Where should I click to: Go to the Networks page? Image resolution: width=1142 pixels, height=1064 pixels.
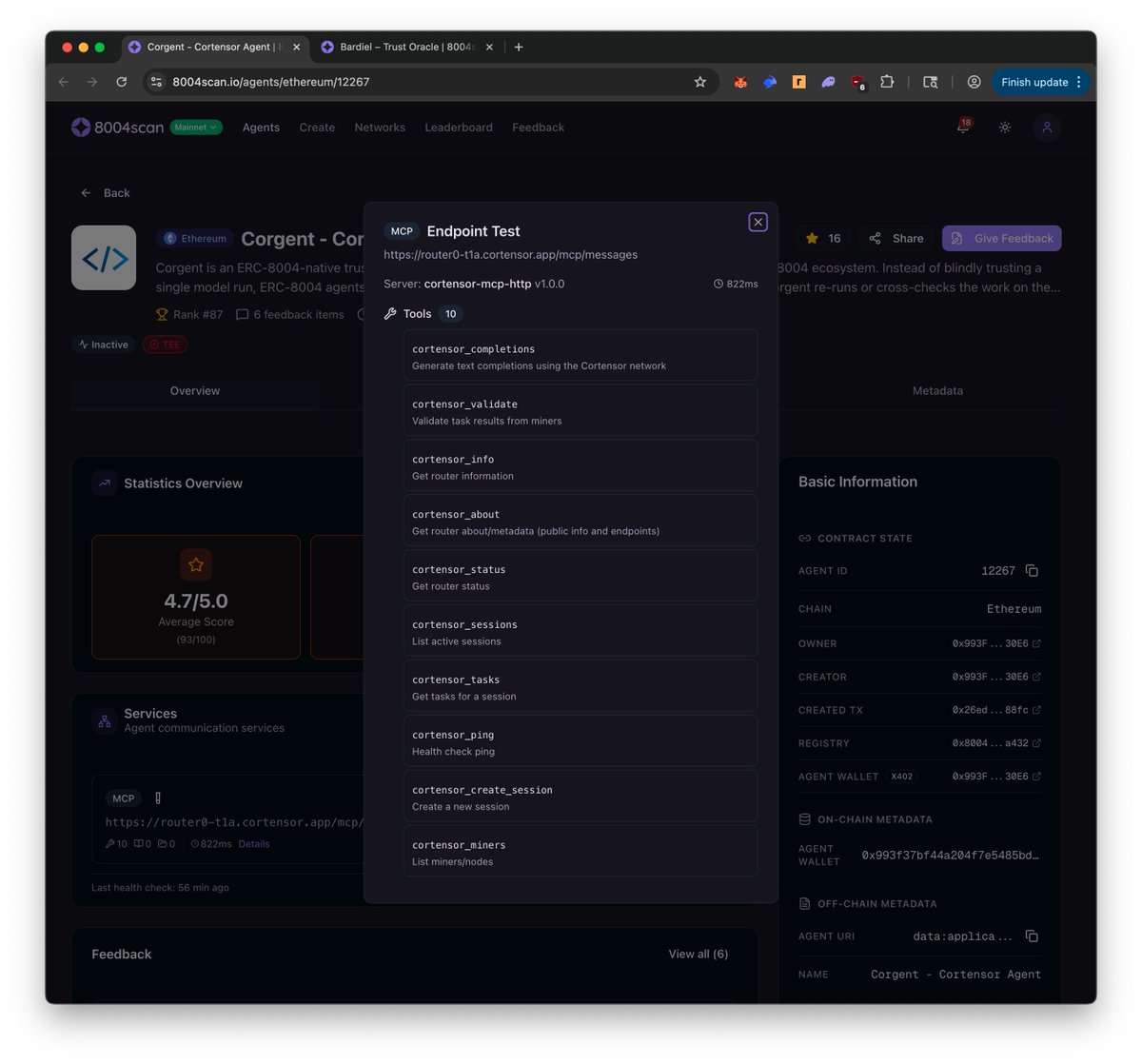(380, 128)
